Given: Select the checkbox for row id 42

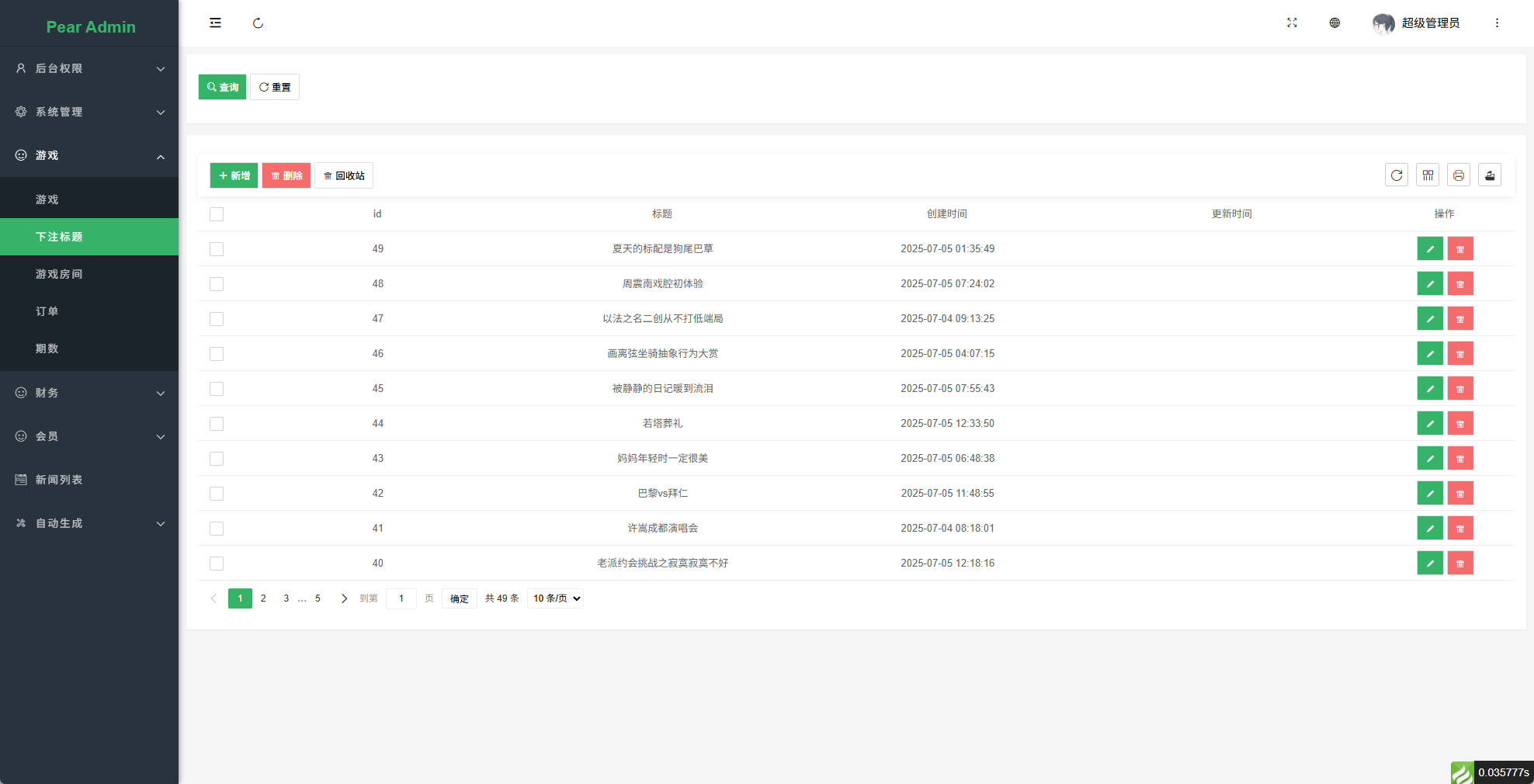Looking at the screenshot, I should 217,494.
